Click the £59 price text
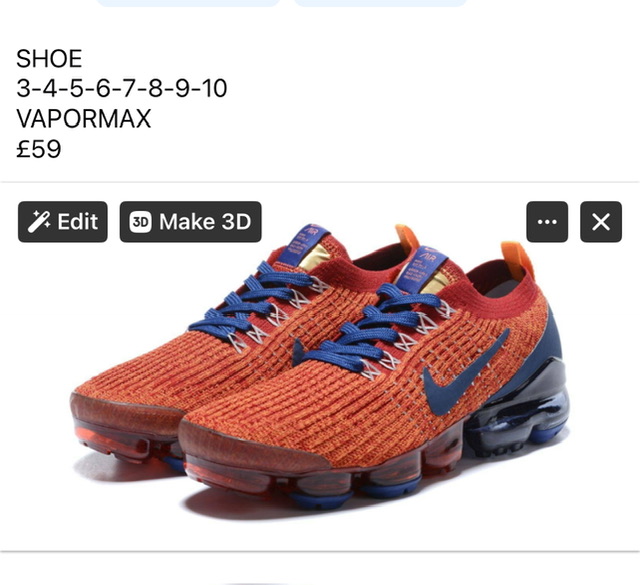Screen dimensions: 640x585 pyautogui.click(x=39, y=149)
